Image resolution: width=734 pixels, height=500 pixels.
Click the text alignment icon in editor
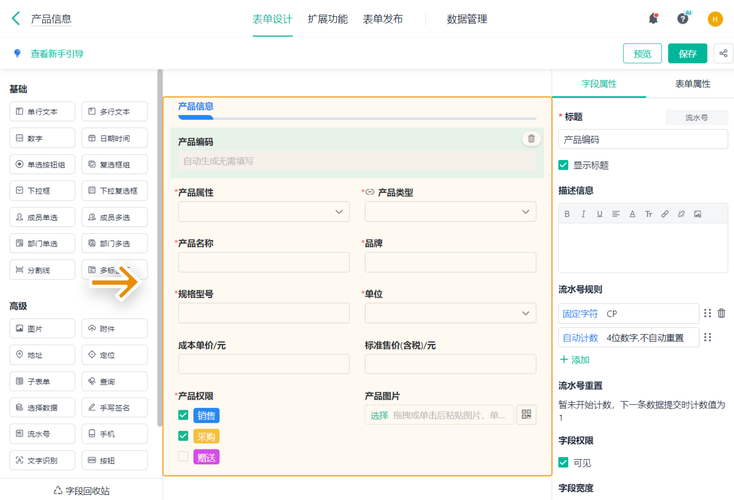(616, 214)
